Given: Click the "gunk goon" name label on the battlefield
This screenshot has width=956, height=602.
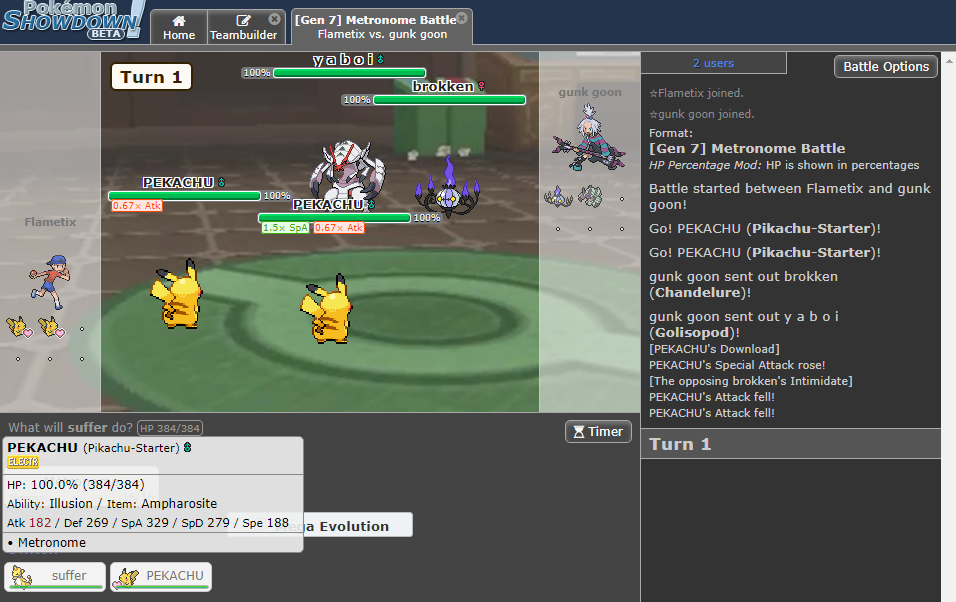Looking at the screenshot, I should pos(590,92).
